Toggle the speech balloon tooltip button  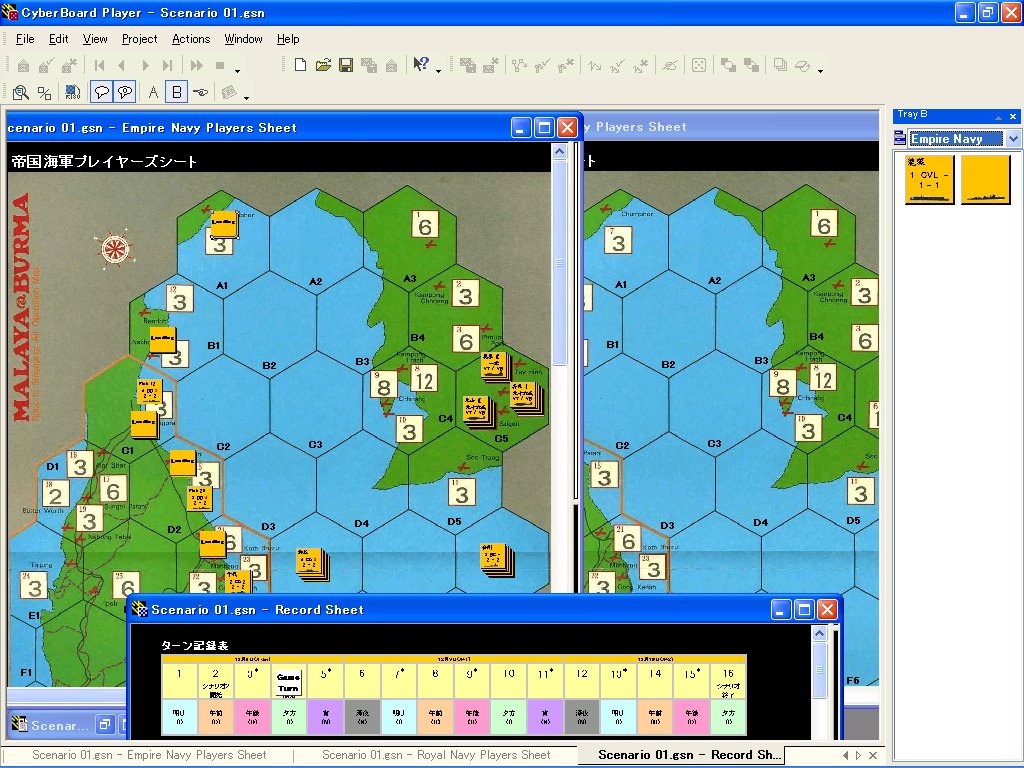tap(102, 92)
